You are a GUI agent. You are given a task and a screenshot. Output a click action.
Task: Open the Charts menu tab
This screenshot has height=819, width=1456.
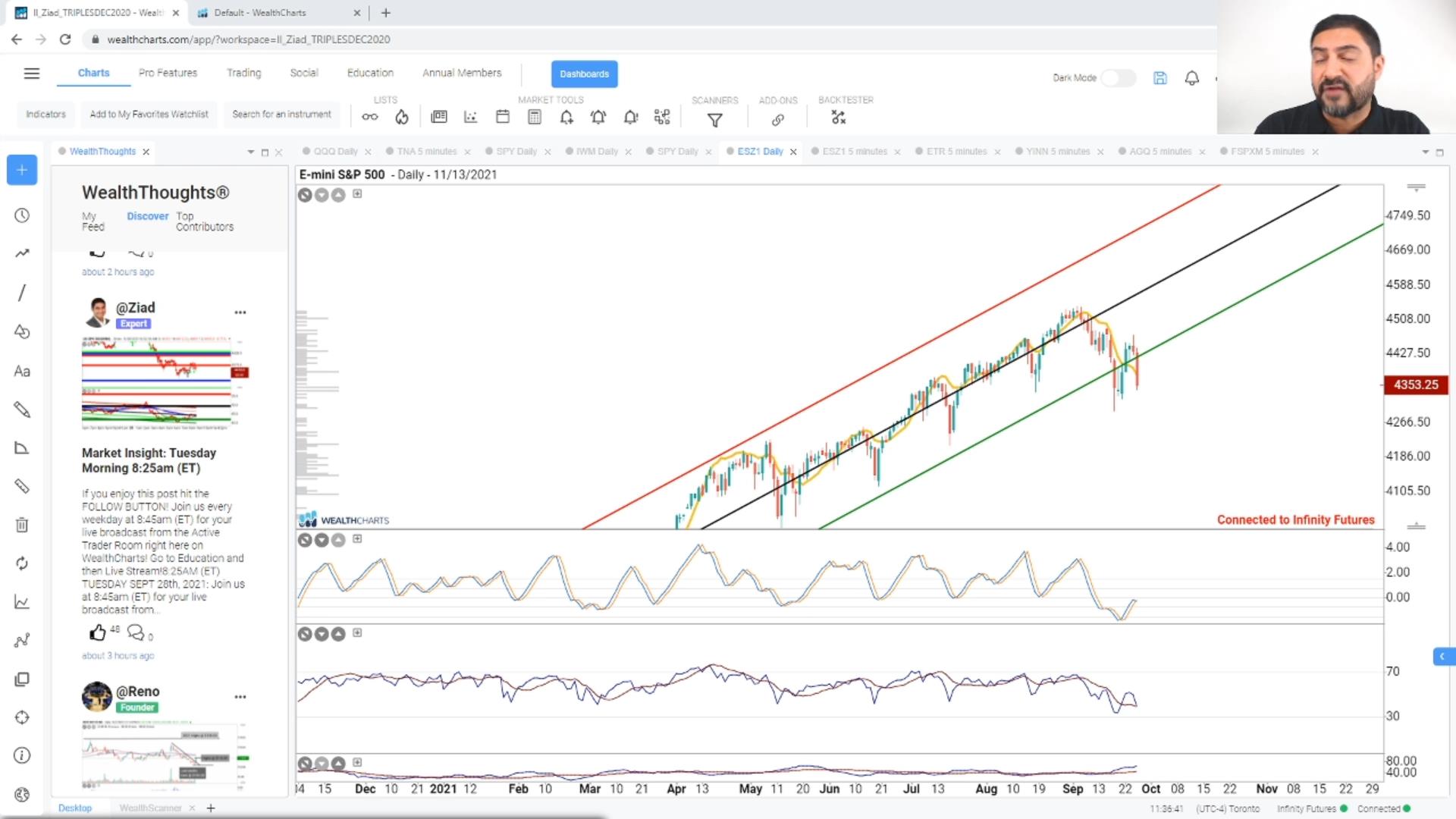coord(93,73)
